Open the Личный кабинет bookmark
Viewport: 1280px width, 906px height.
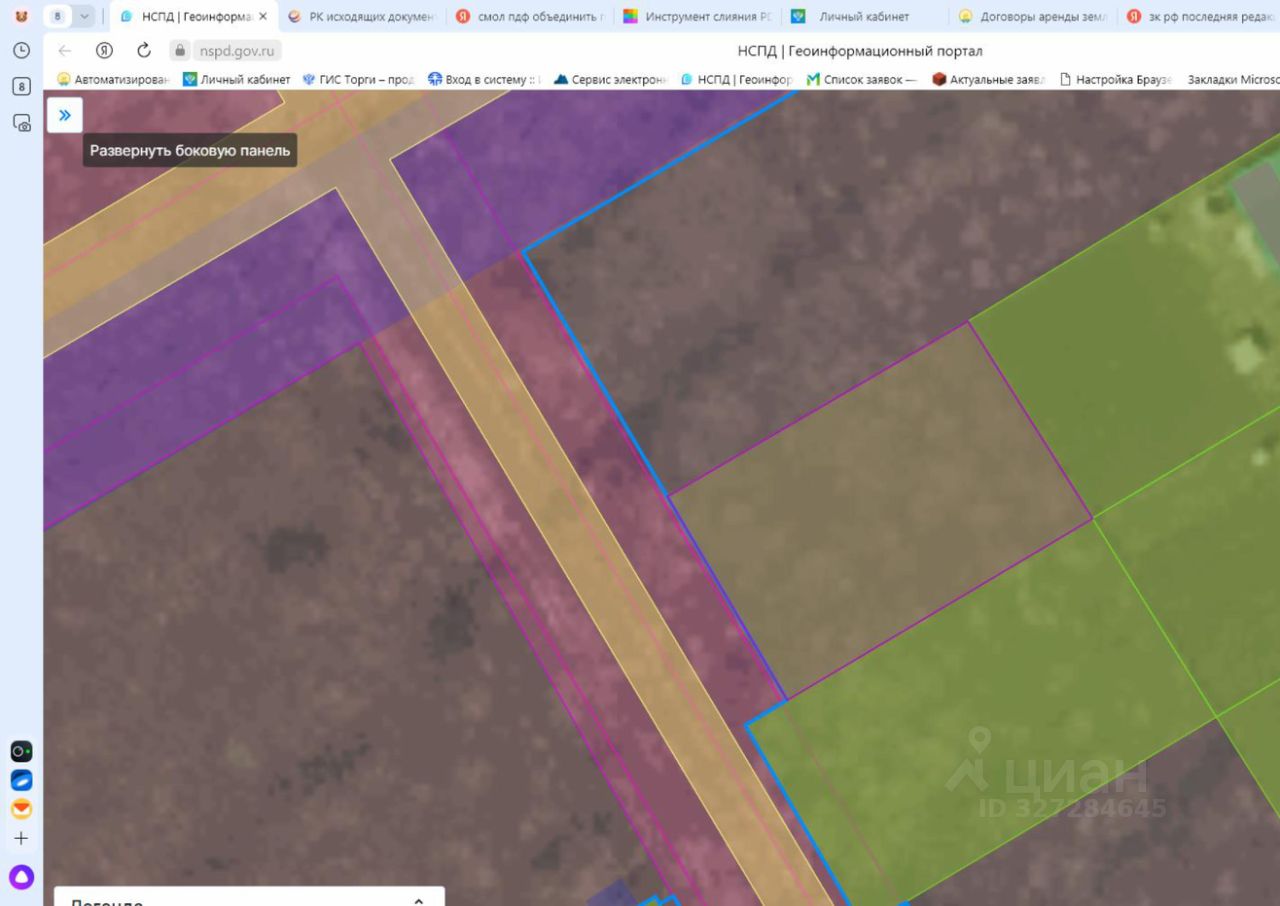237,80
